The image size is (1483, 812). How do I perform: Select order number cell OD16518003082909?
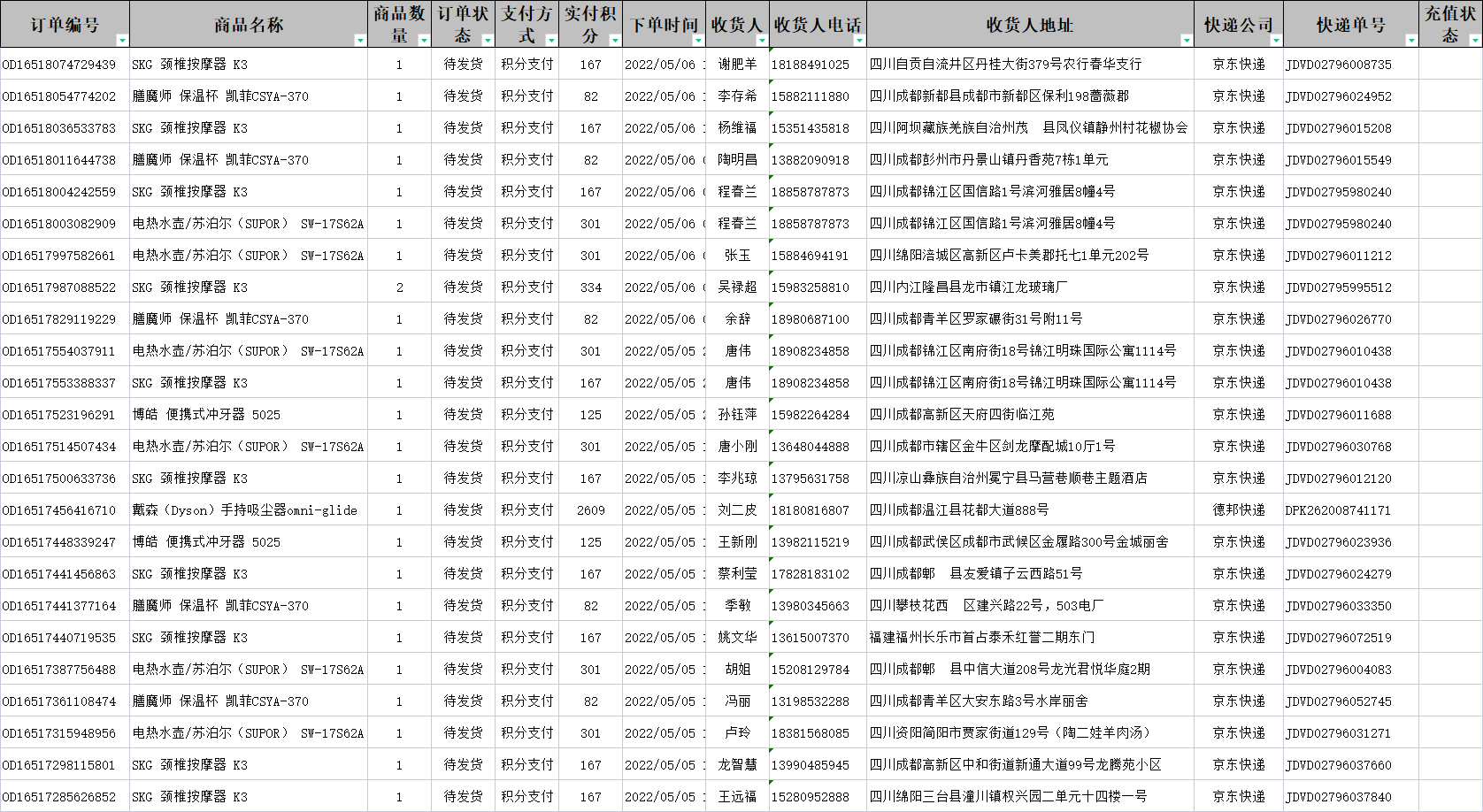click(65, 224)
